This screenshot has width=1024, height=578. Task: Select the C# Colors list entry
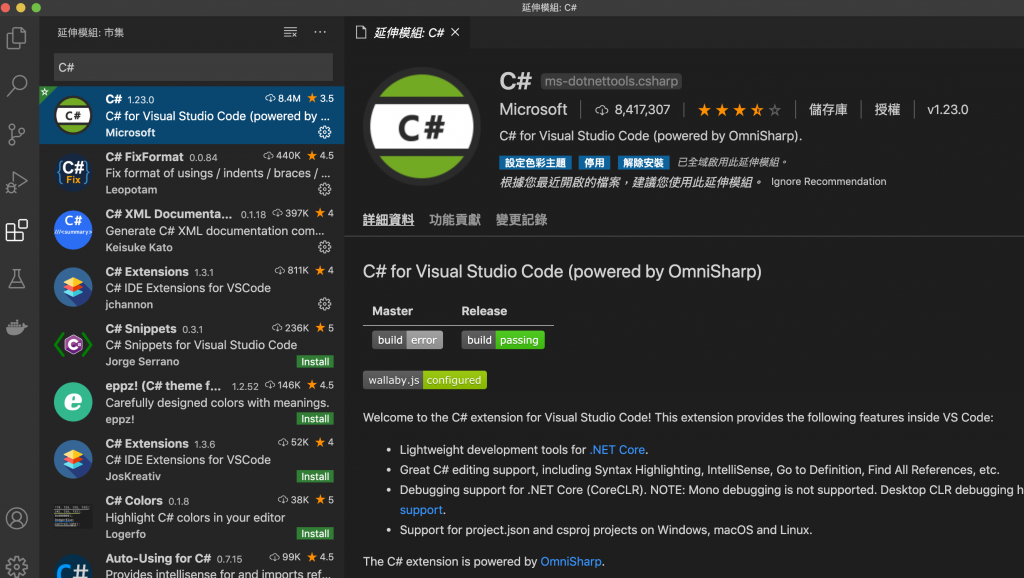click(192, 516)
